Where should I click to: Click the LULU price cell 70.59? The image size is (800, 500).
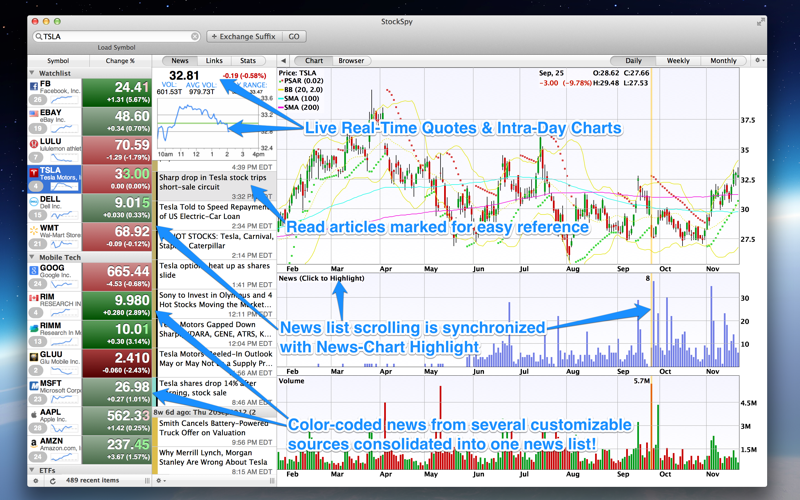click(117, 151)
